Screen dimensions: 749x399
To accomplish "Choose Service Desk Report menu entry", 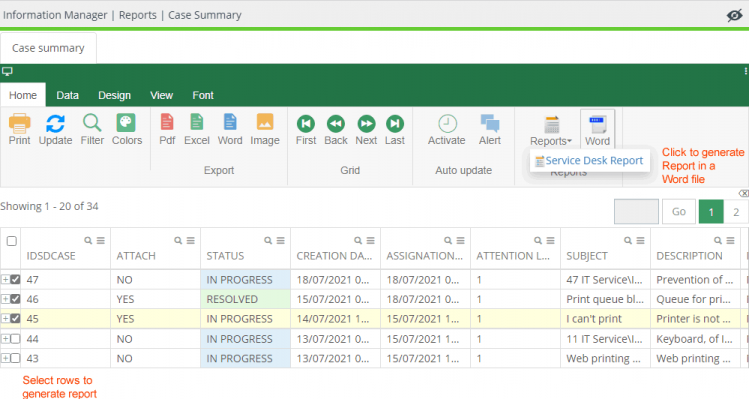I will tap(589, 161).
